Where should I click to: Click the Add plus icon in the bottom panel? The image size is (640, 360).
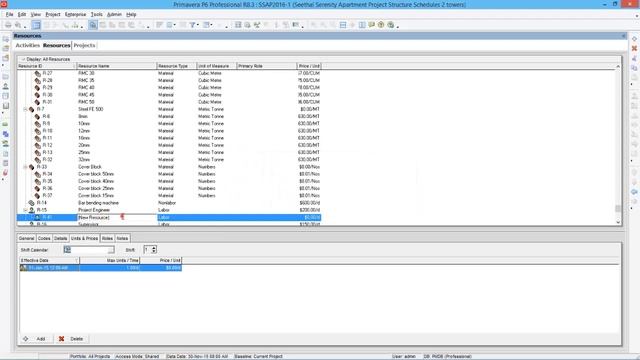(26, 339)
